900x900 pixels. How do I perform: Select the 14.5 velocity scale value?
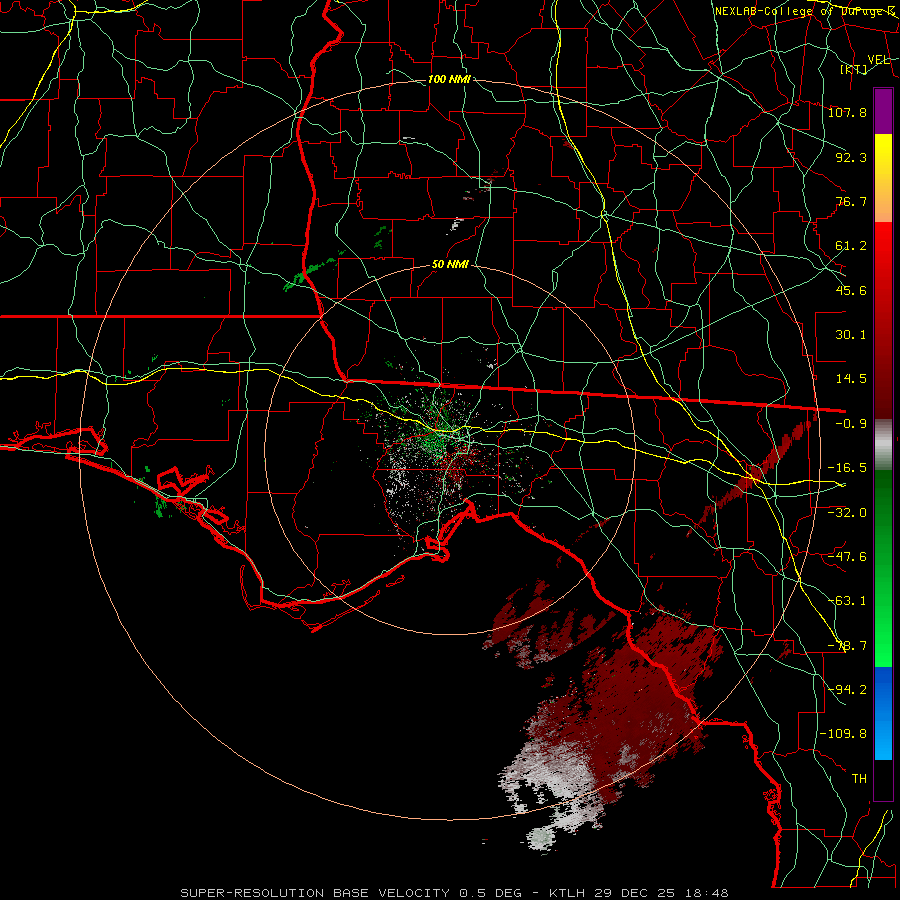click(x=851, y=379)
